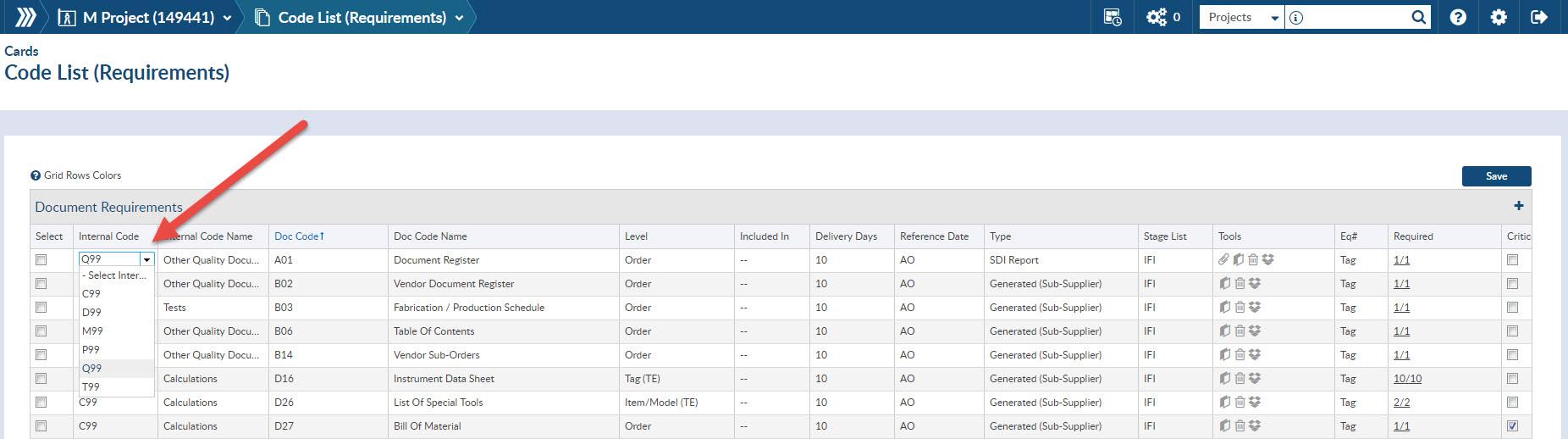Click the Bill Of Material cell
The image size is (1568, 439).
(428, 426)
